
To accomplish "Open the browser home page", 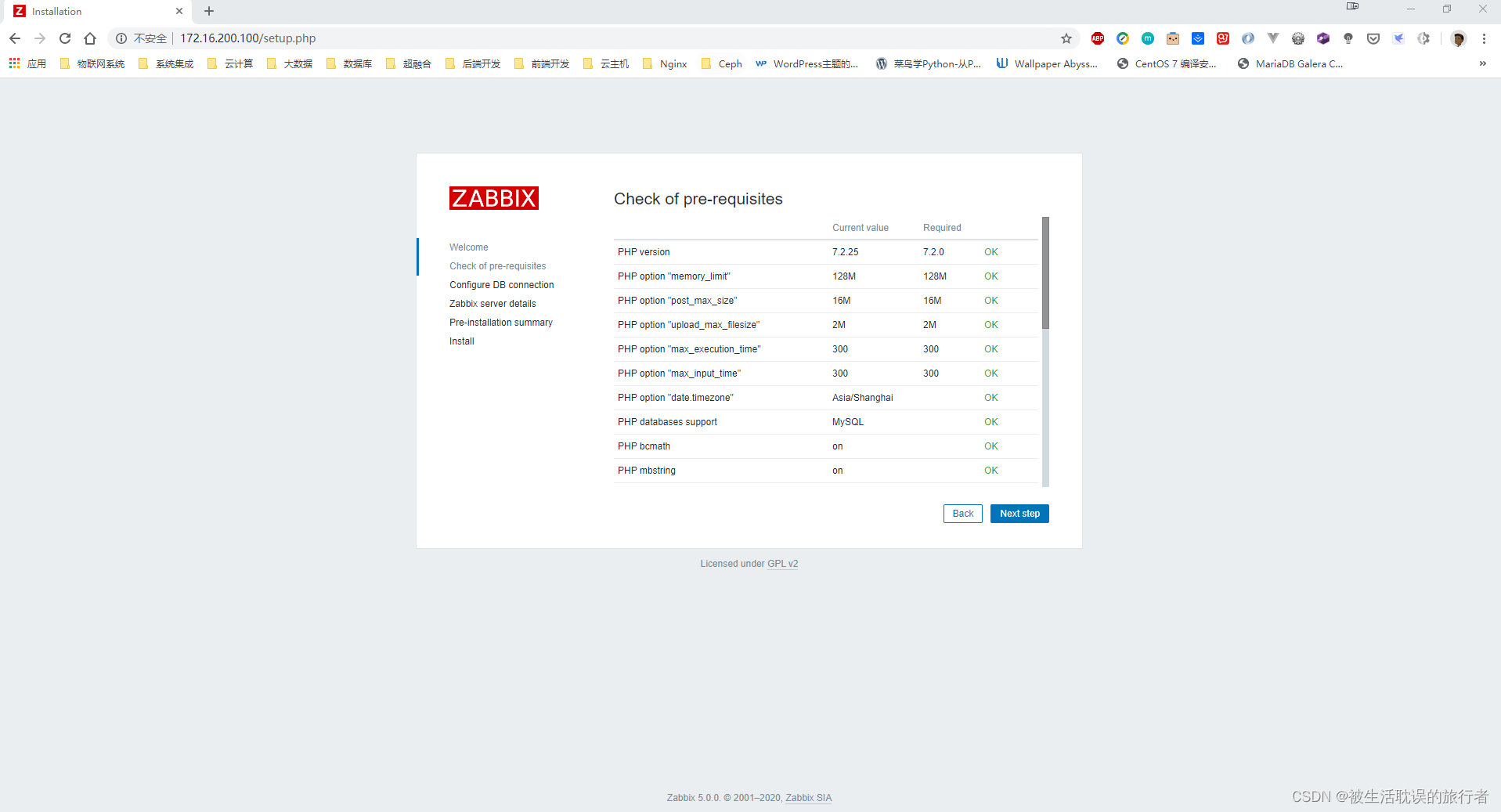I will click(90, 38).
